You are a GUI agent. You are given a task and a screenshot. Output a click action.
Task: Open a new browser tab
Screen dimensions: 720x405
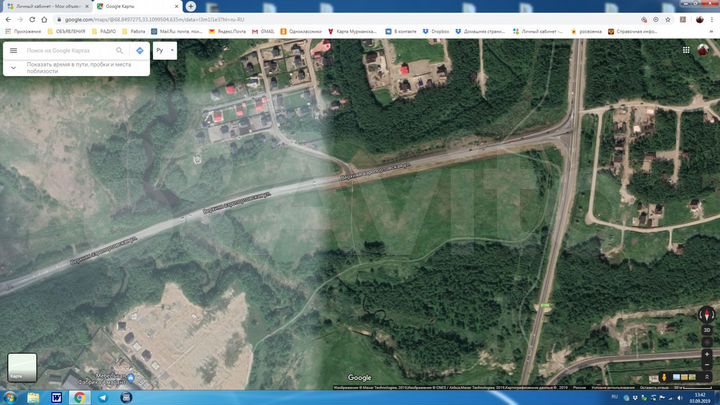[191, 6]
